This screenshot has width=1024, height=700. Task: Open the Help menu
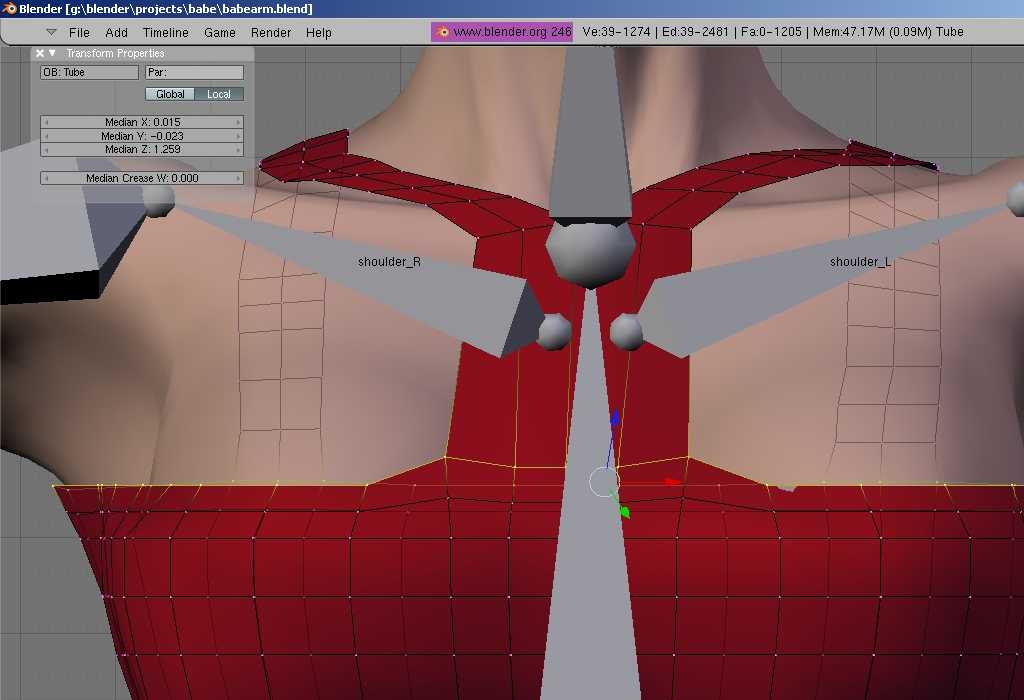coord(319,32)
